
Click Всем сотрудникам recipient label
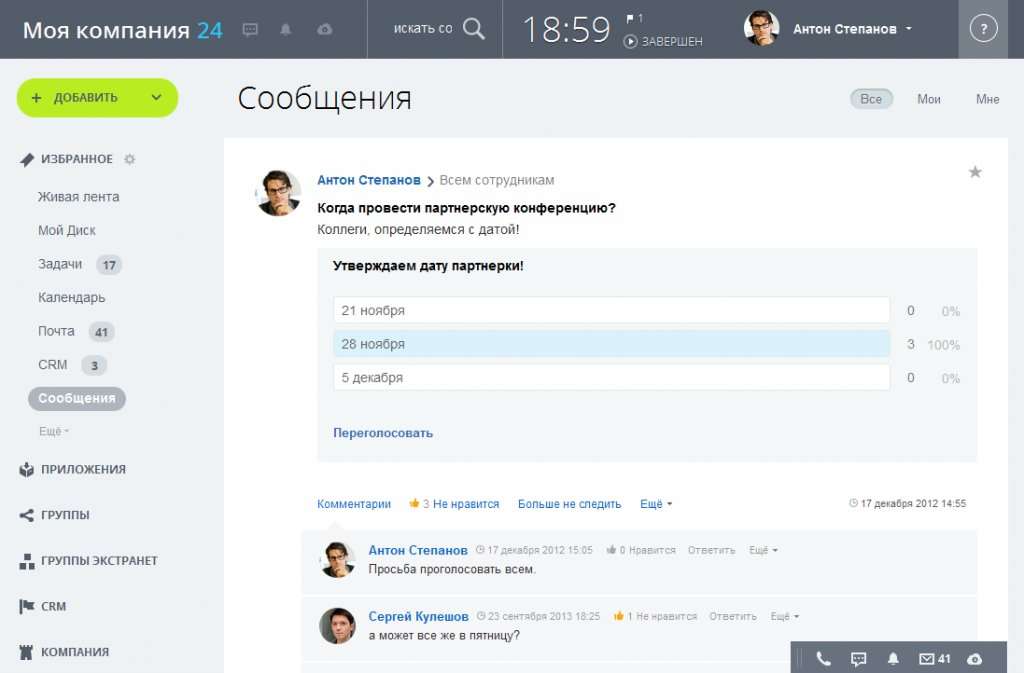click(496, 180)
